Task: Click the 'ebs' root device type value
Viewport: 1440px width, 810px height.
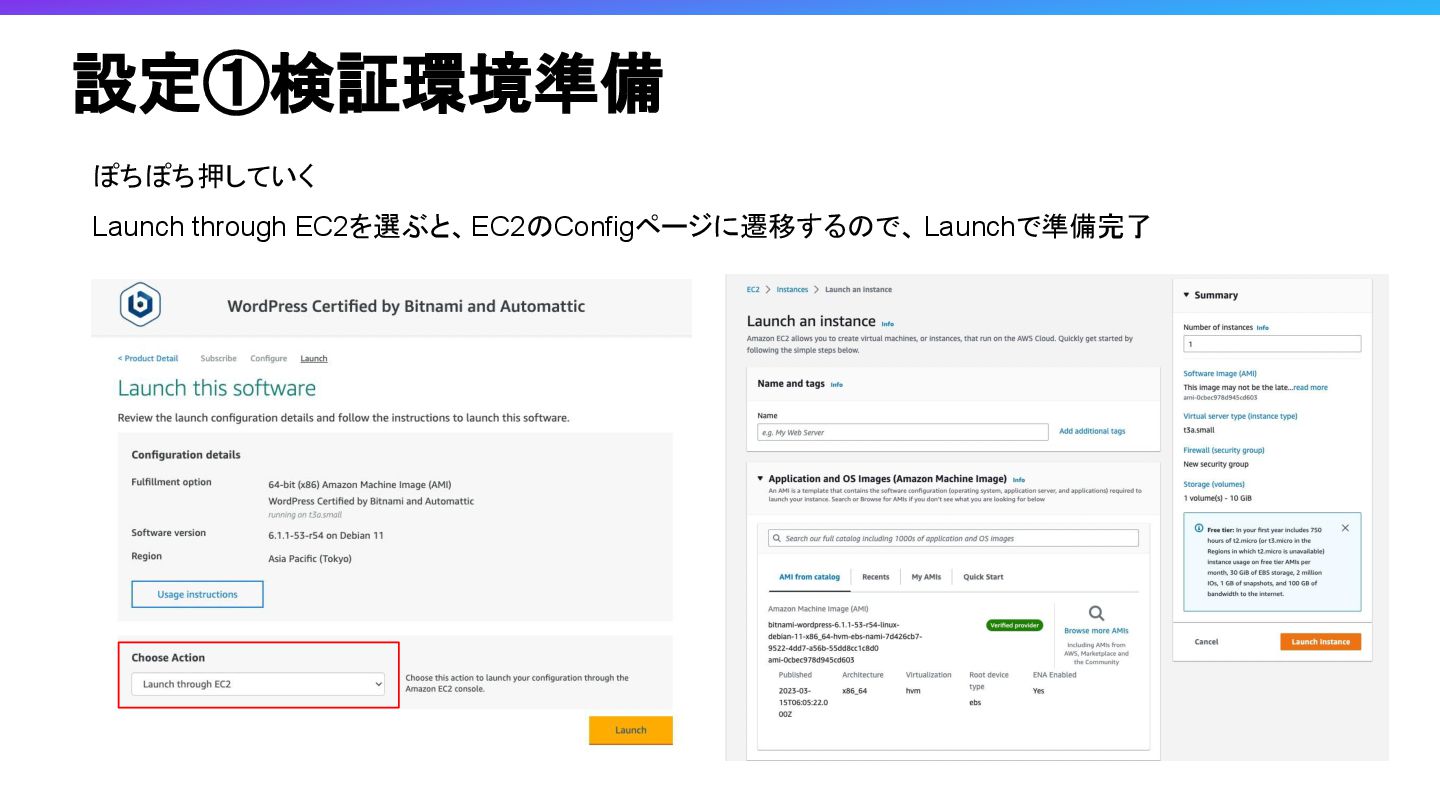Action: click(976, 702)
